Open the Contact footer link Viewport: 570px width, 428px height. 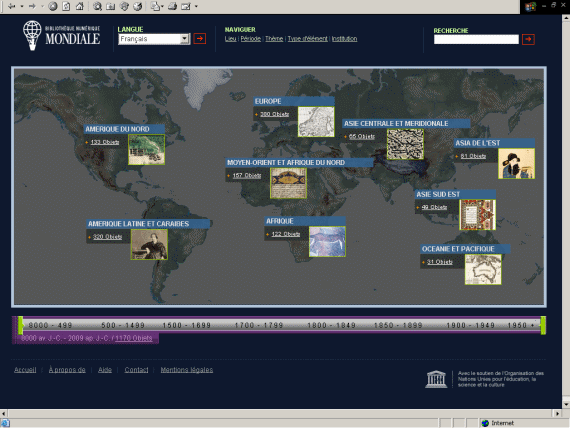136,370
